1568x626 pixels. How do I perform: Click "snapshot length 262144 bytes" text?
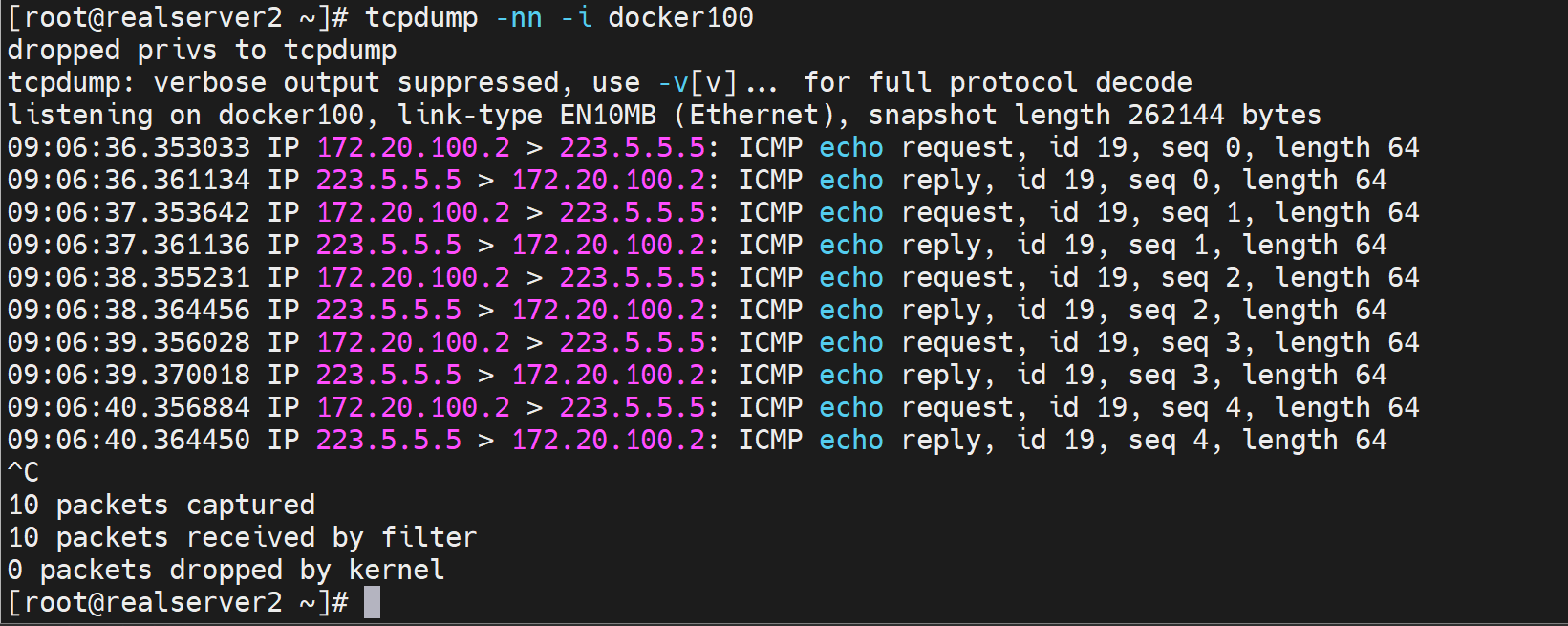coord(1094,115)
